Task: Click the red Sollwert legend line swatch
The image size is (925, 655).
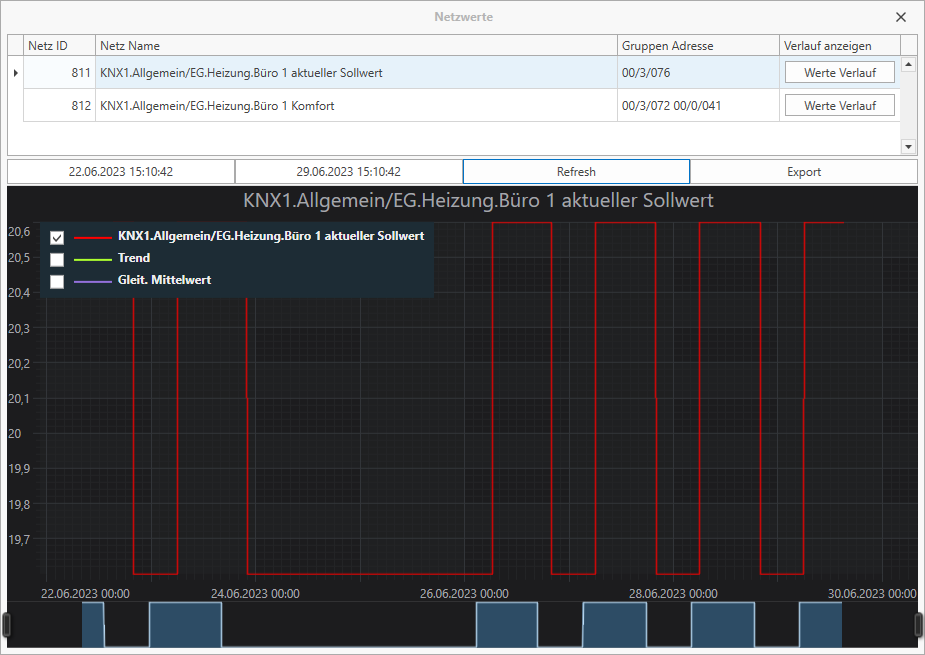Action: (x=93, y=237)
